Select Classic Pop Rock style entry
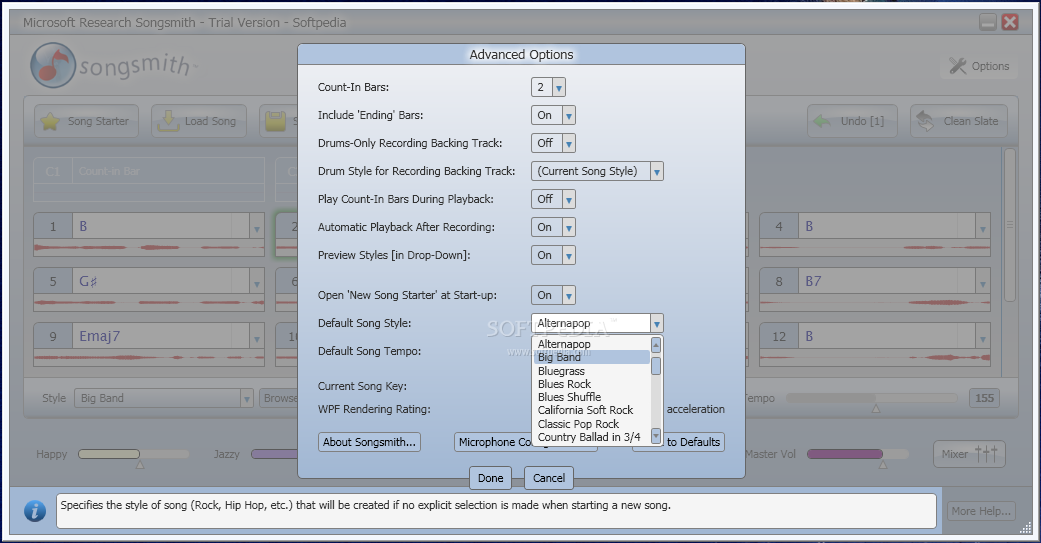Image resolution: width=1041 pixels, height=543 pixels. click(x=591, y=424)
